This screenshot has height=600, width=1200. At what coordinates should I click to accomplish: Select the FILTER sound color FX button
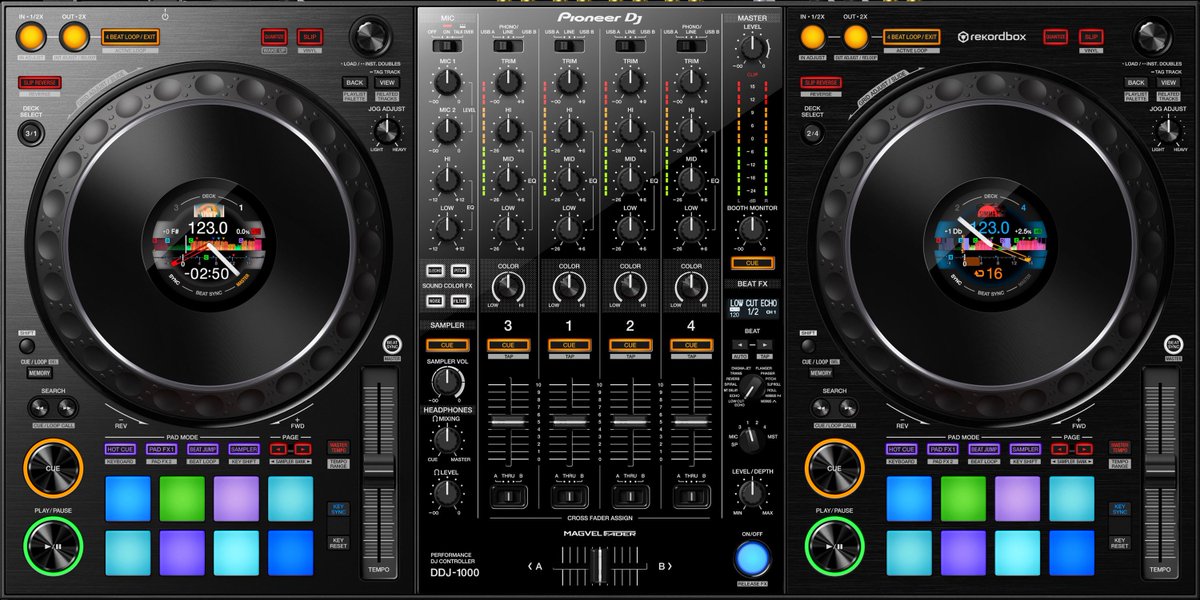point(460,300)
